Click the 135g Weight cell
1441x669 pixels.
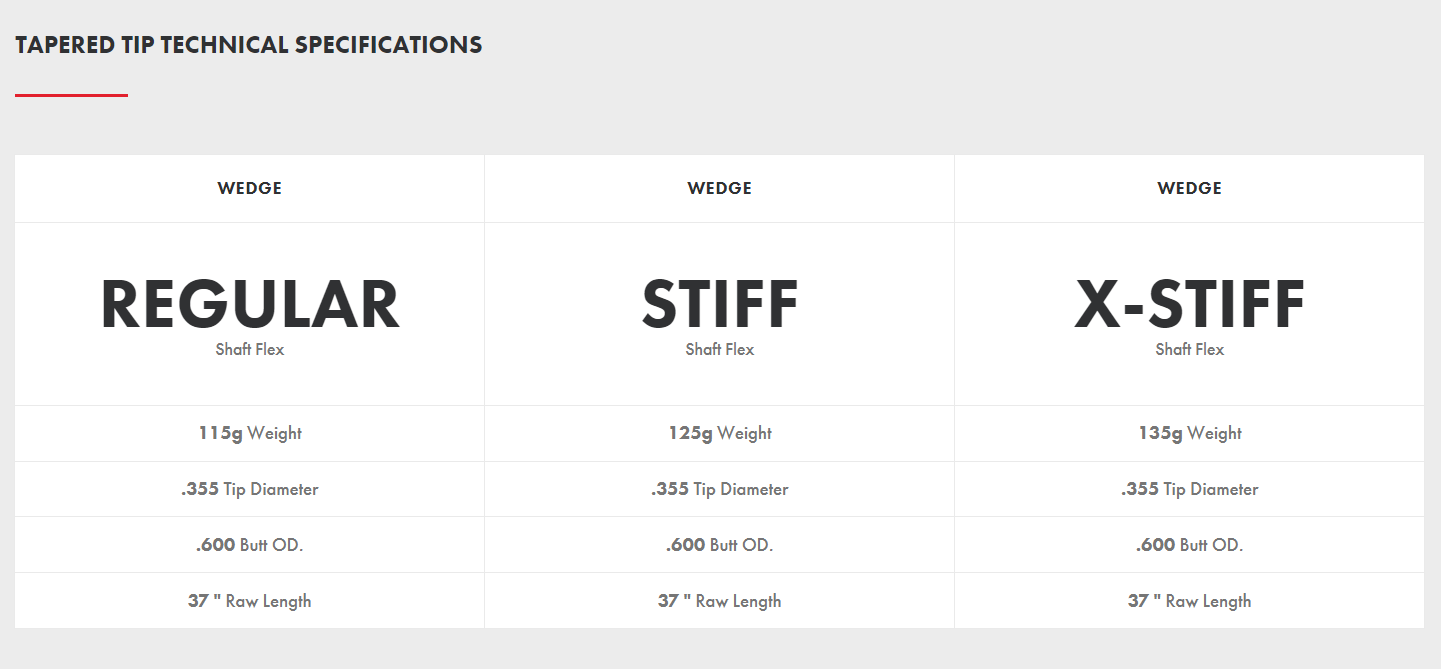click(1190, 433)
